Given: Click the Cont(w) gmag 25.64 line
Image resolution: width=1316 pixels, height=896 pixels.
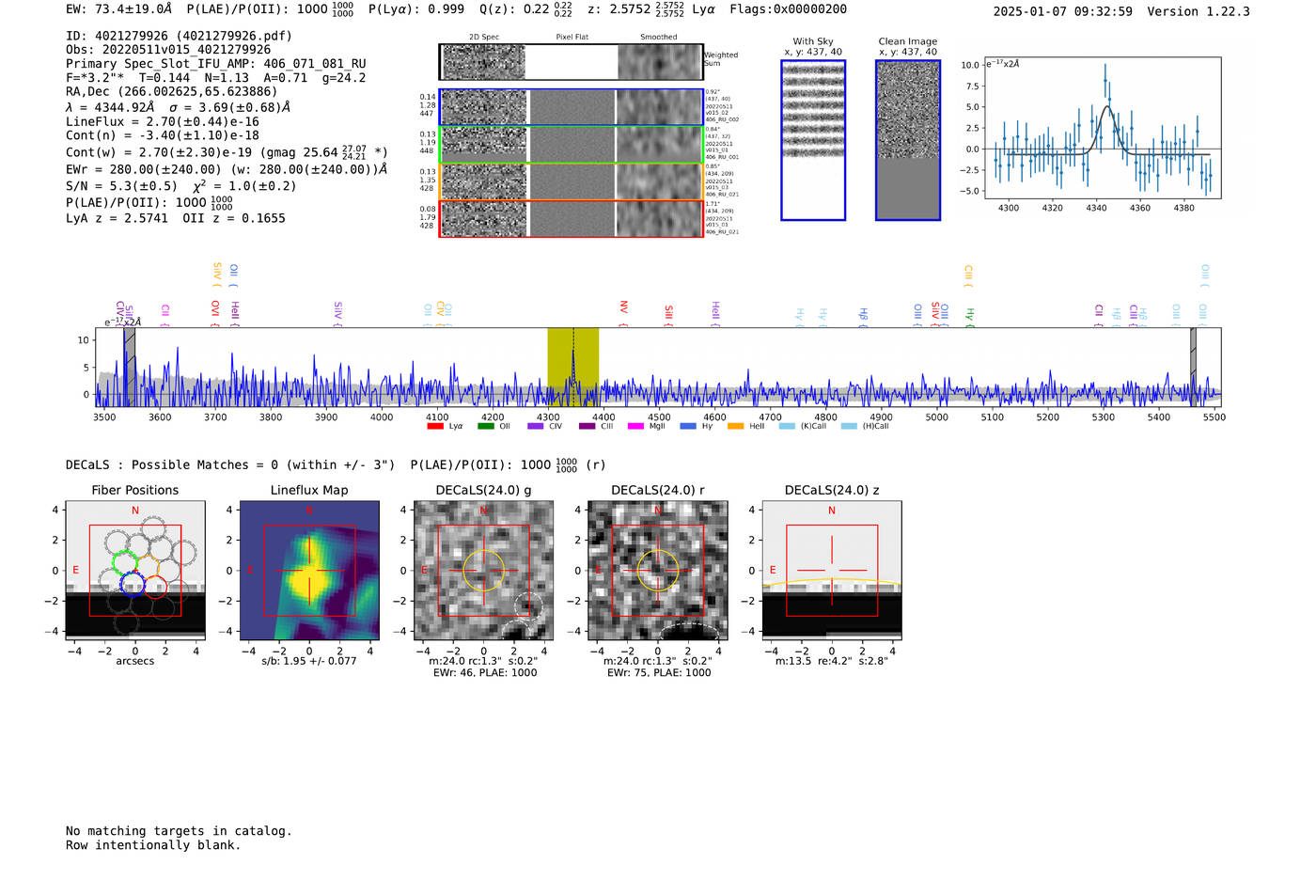Looking at the screenshot, I should [227, 151].
